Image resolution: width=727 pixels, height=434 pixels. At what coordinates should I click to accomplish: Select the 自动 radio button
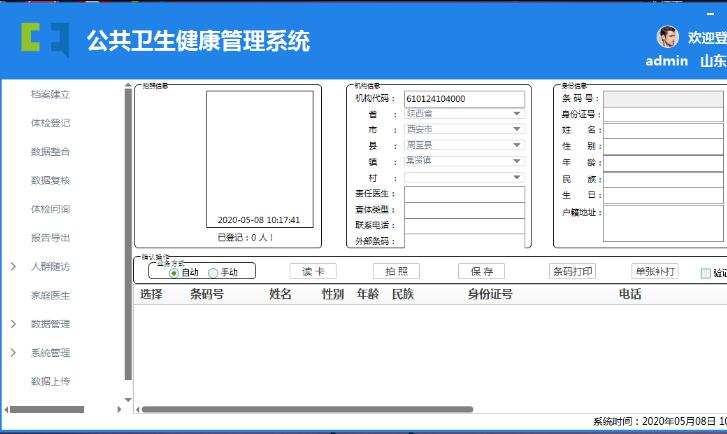pos(174,272)
